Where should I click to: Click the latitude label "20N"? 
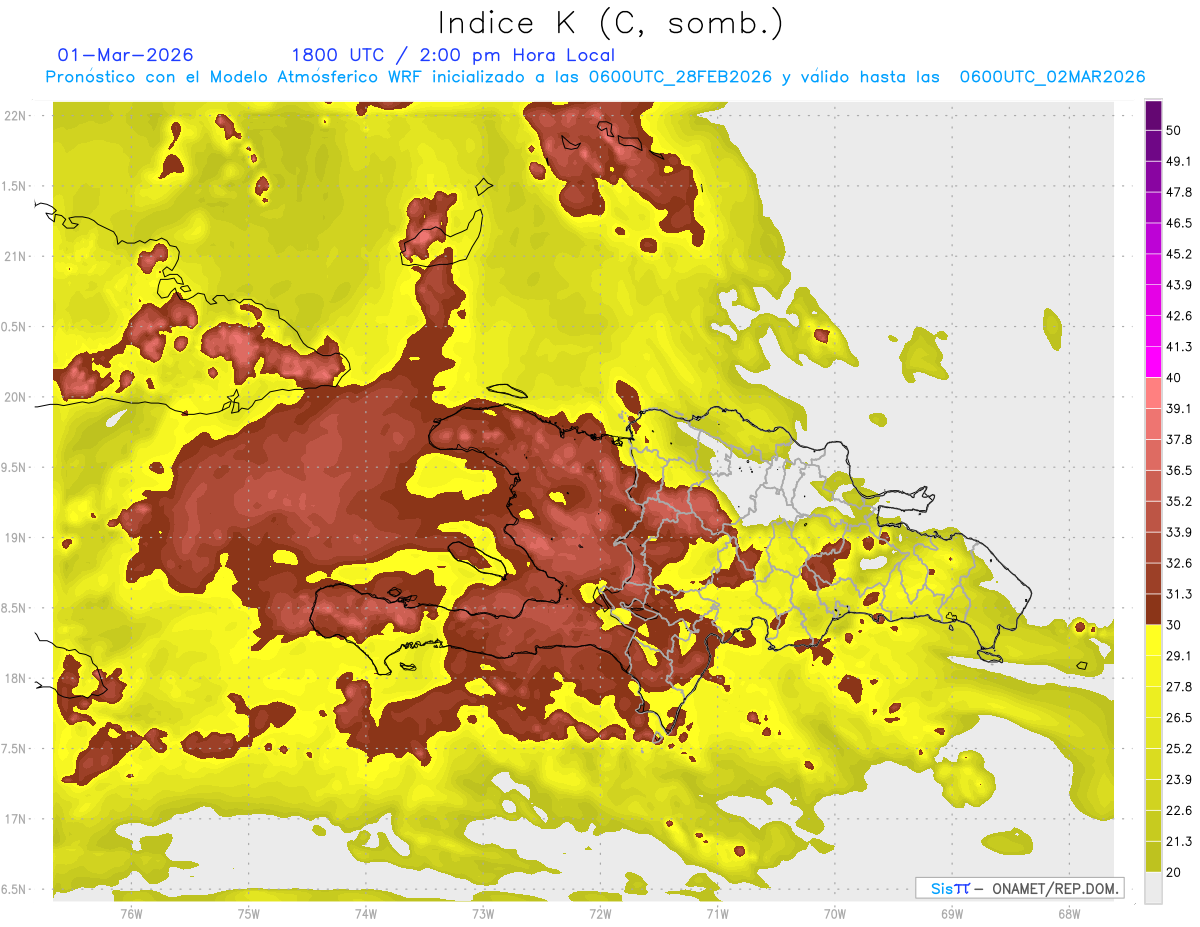(17, 397)
